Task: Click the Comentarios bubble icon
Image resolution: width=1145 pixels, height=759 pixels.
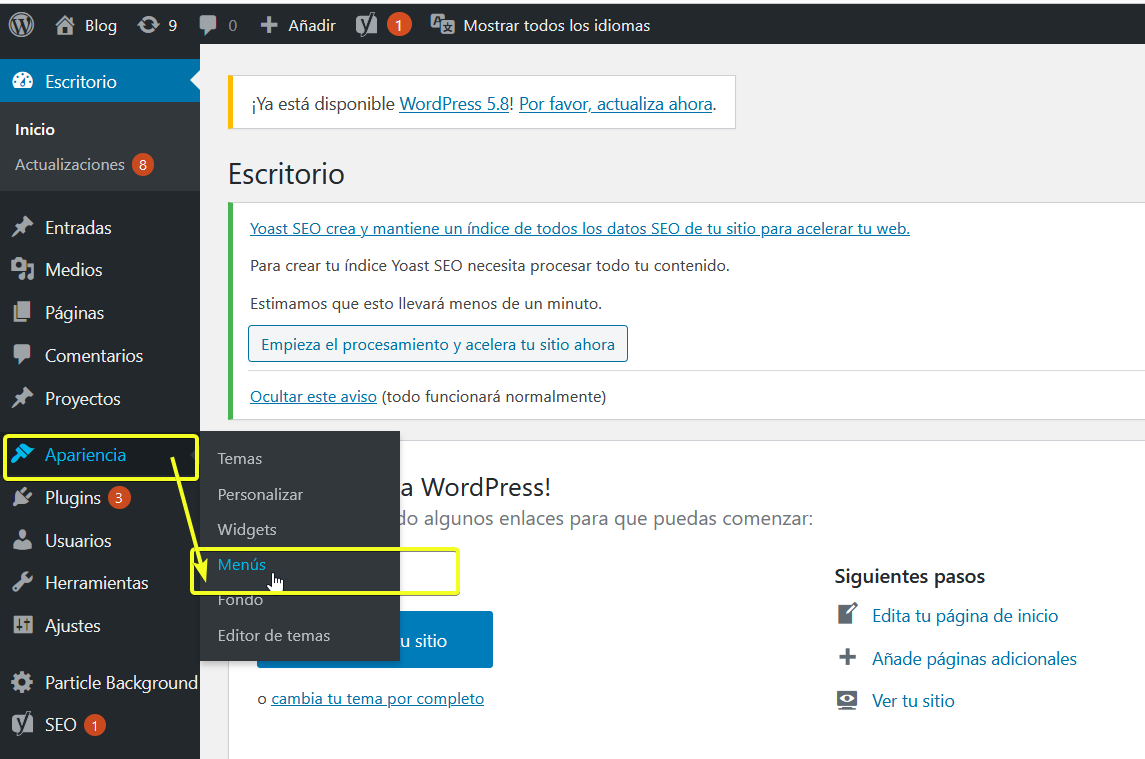Action: point(23,355)
